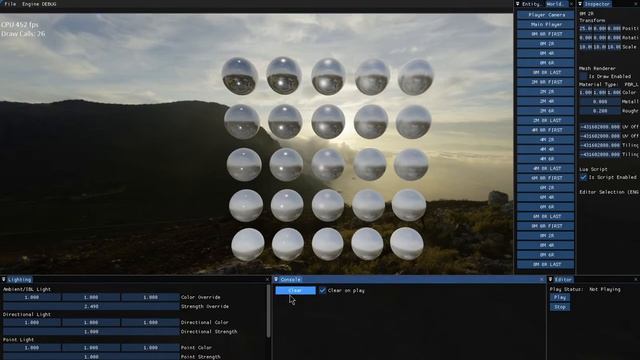The height and width of the screenshot is (360, 640).
Task: Select the 0M 4R entity
Action: (546, 53)
